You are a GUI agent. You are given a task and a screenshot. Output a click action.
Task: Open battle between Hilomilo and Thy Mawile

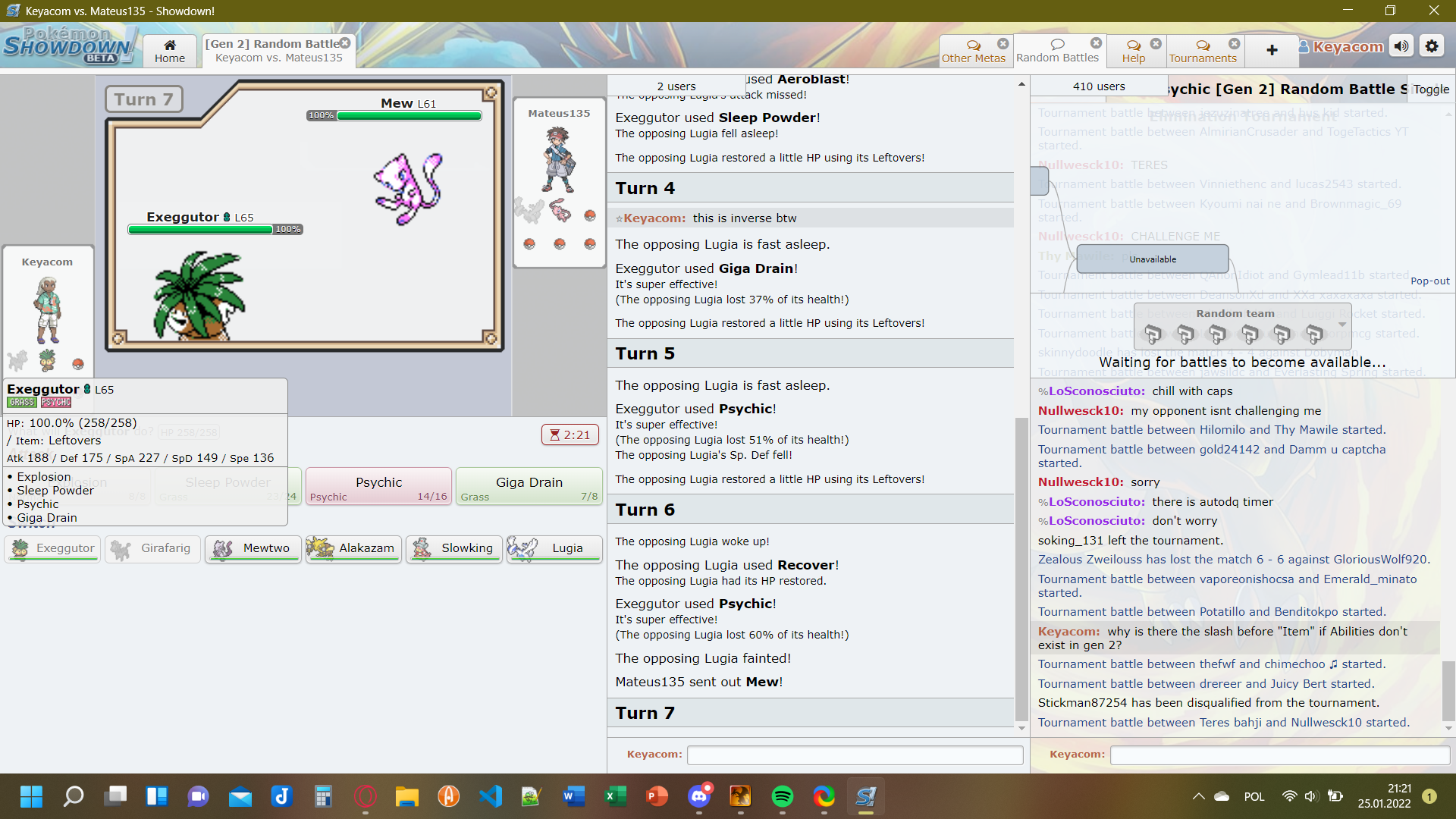(x=1212, y=430)
